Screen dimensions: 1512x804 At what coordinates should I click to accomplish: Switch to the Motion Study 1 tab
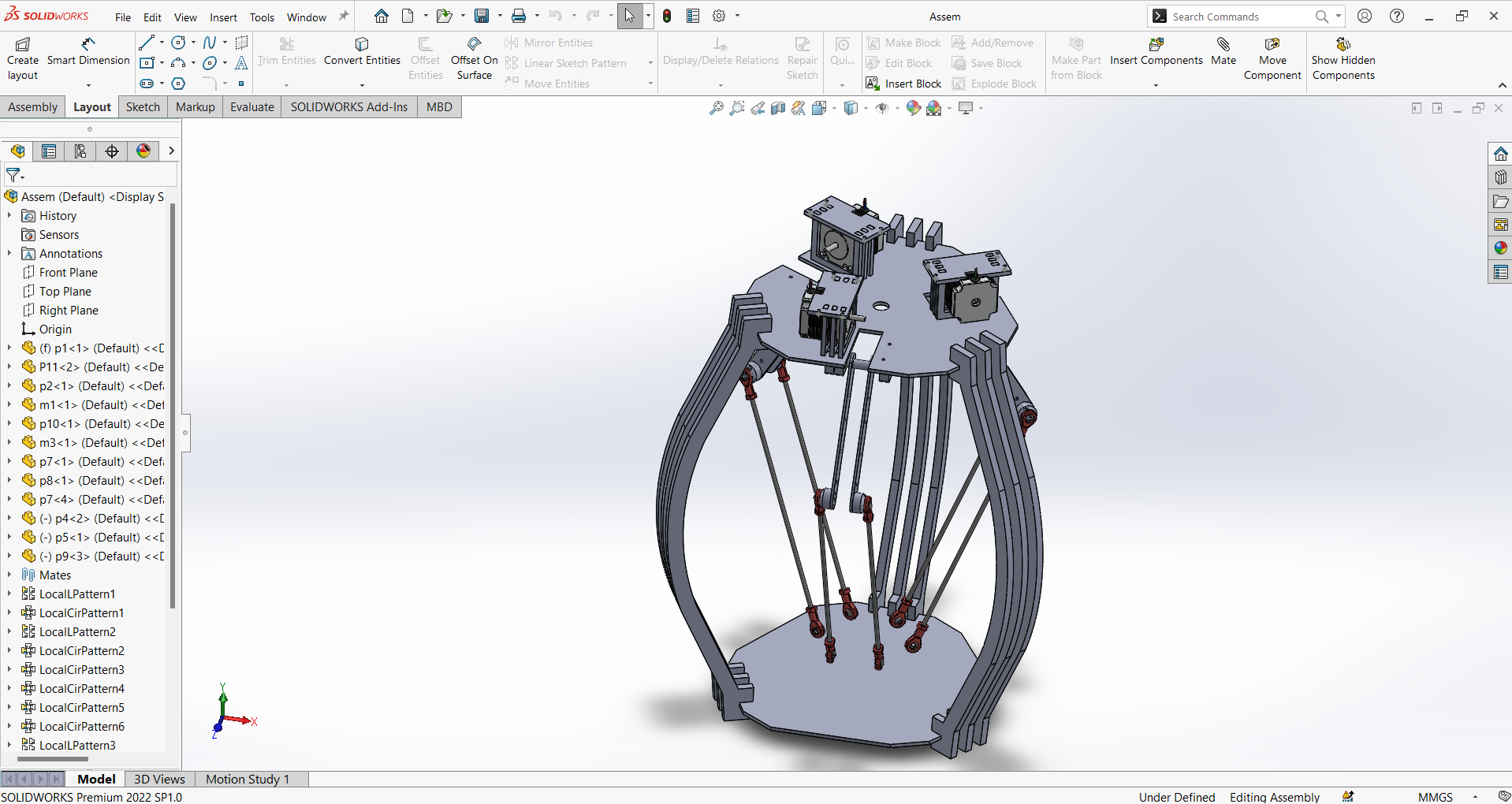pyautogui.click(x=248, y=779)
